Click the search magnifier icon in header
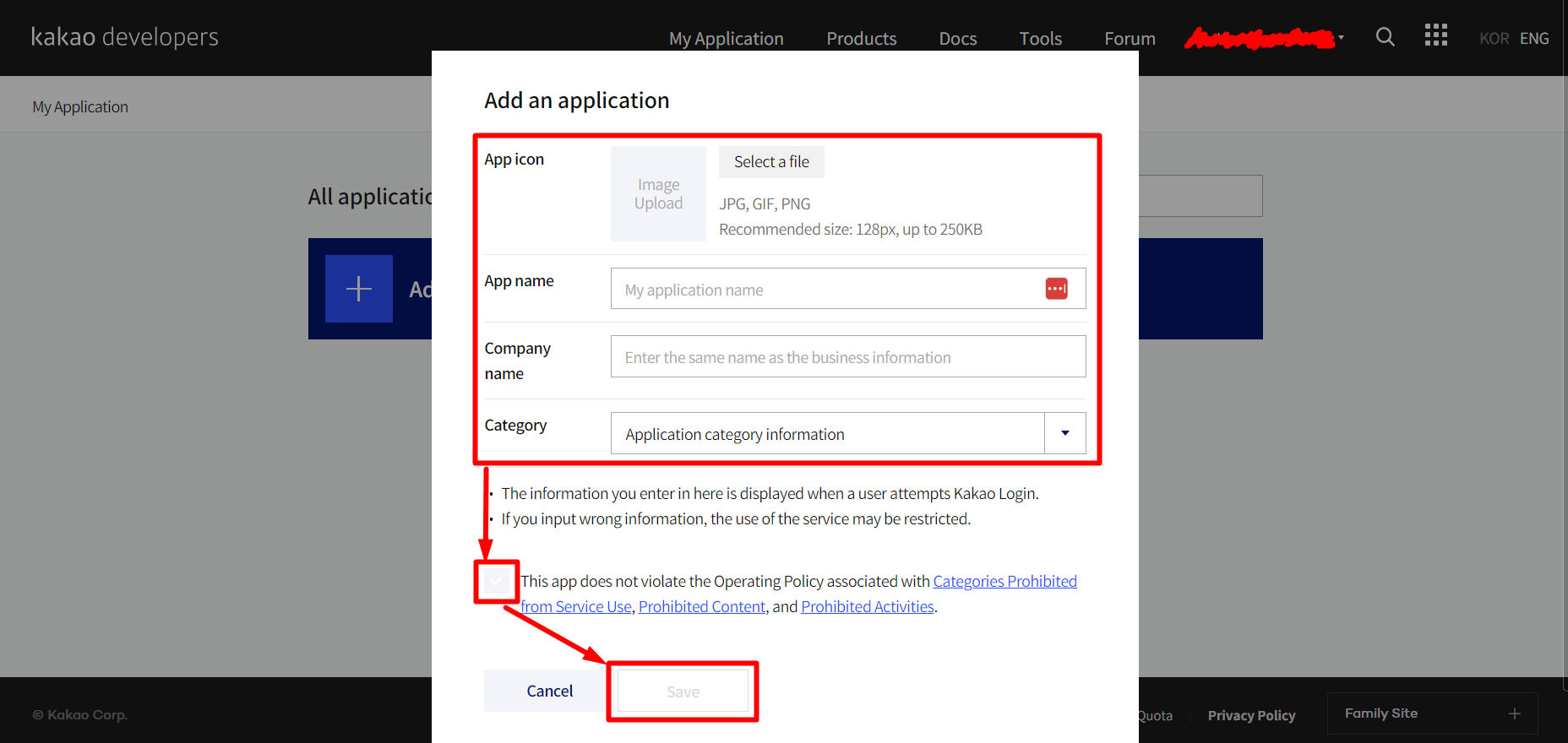The height and width of the screenshot is (743, 1568). pos(1385,37)
